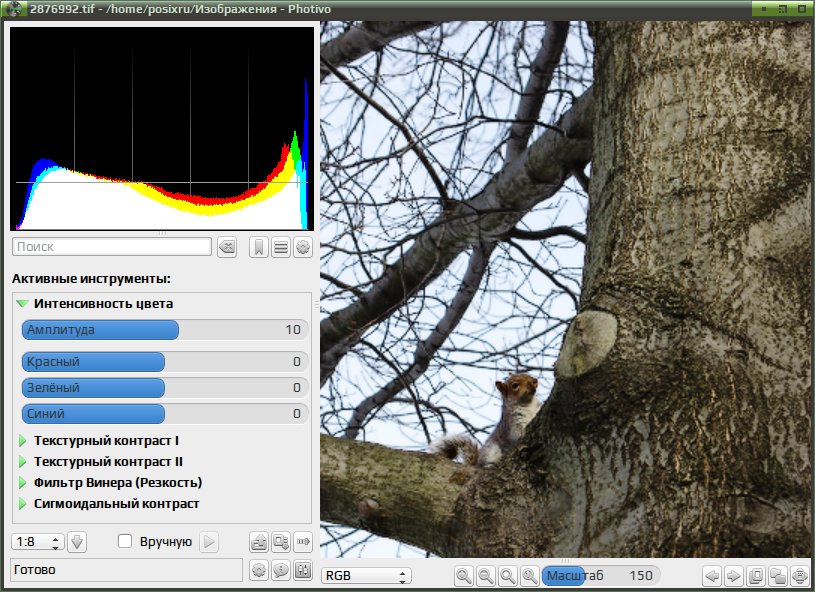Click the vertical sliders settings icon

(x=303, y=570)
